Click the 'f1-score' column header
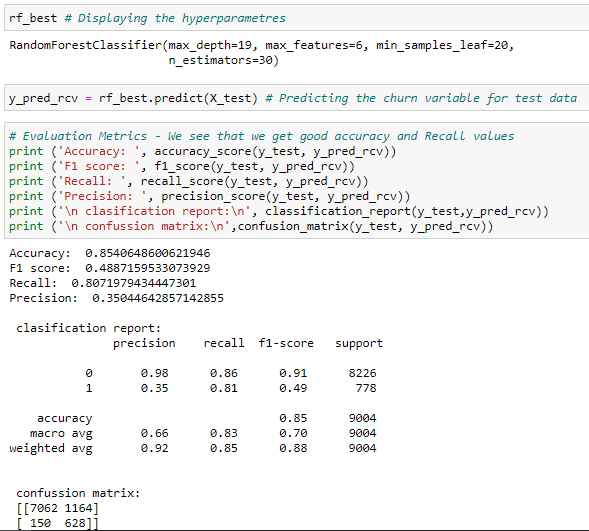This screenshot has width=589, height=531. [x=286, y=343]
